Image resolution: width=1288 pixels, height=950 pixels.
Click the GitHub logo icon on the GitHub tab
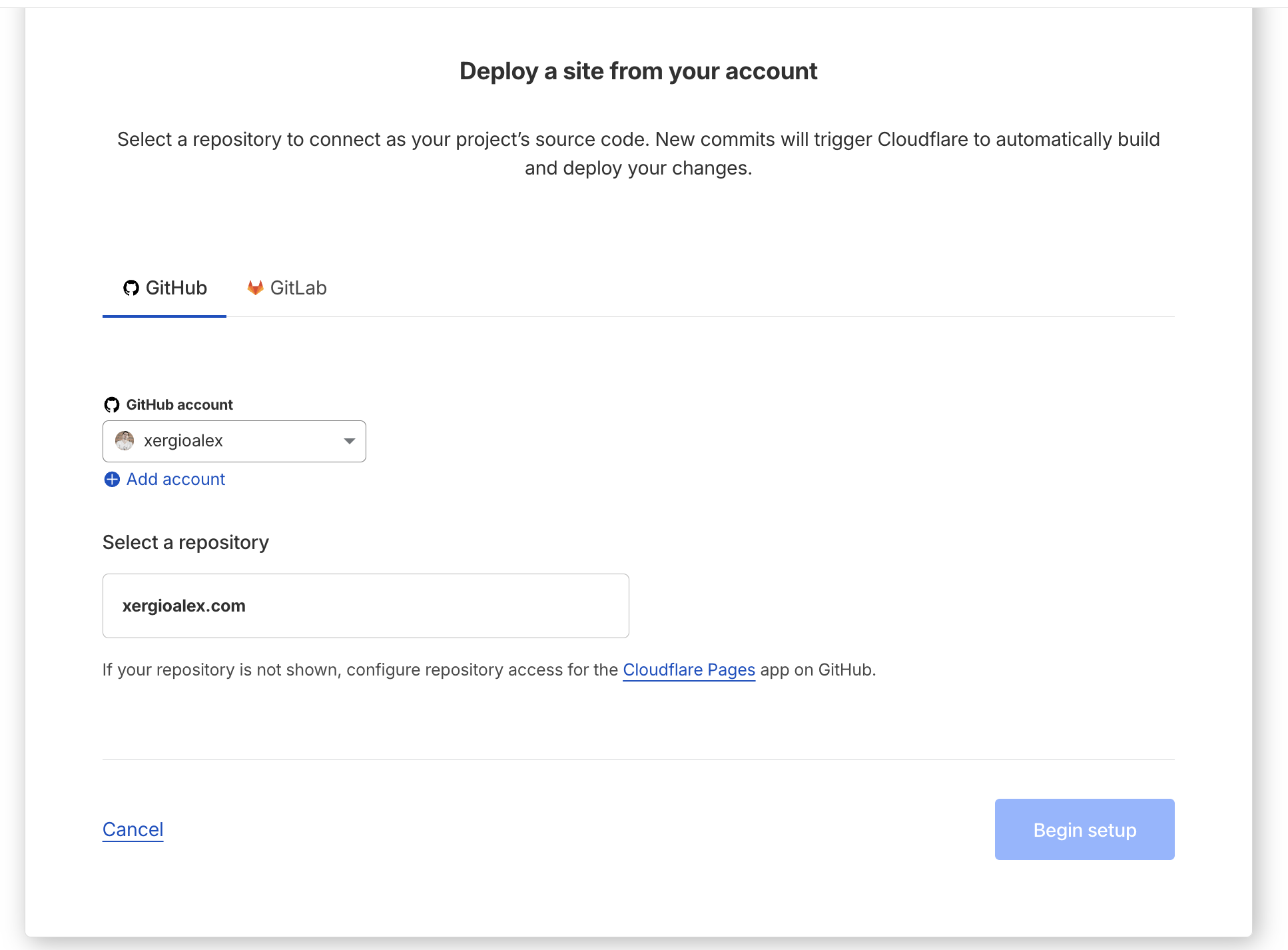click(x=132, y=288)
